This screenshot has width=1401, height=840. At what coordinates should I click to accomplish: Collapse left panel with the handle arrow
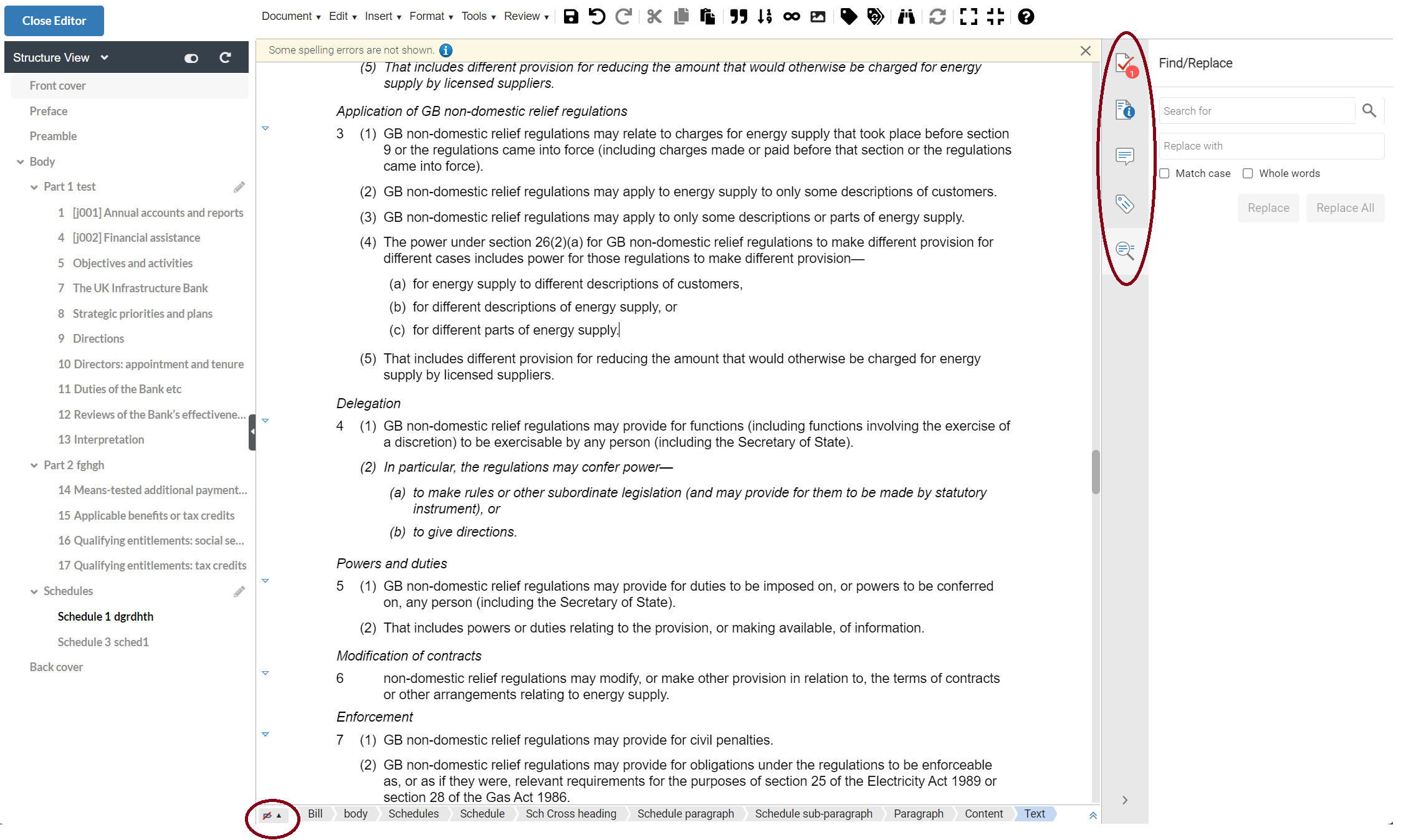click(252, 431)
